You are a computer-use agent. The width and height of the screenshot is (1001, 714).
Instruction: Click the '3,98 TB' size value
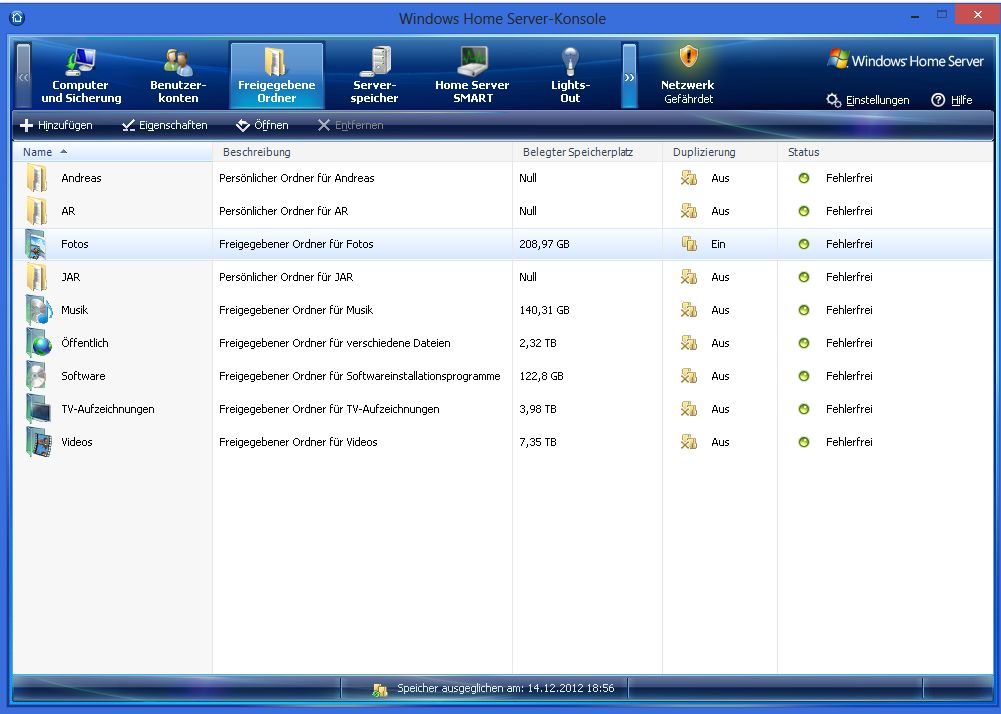point(538,409)
